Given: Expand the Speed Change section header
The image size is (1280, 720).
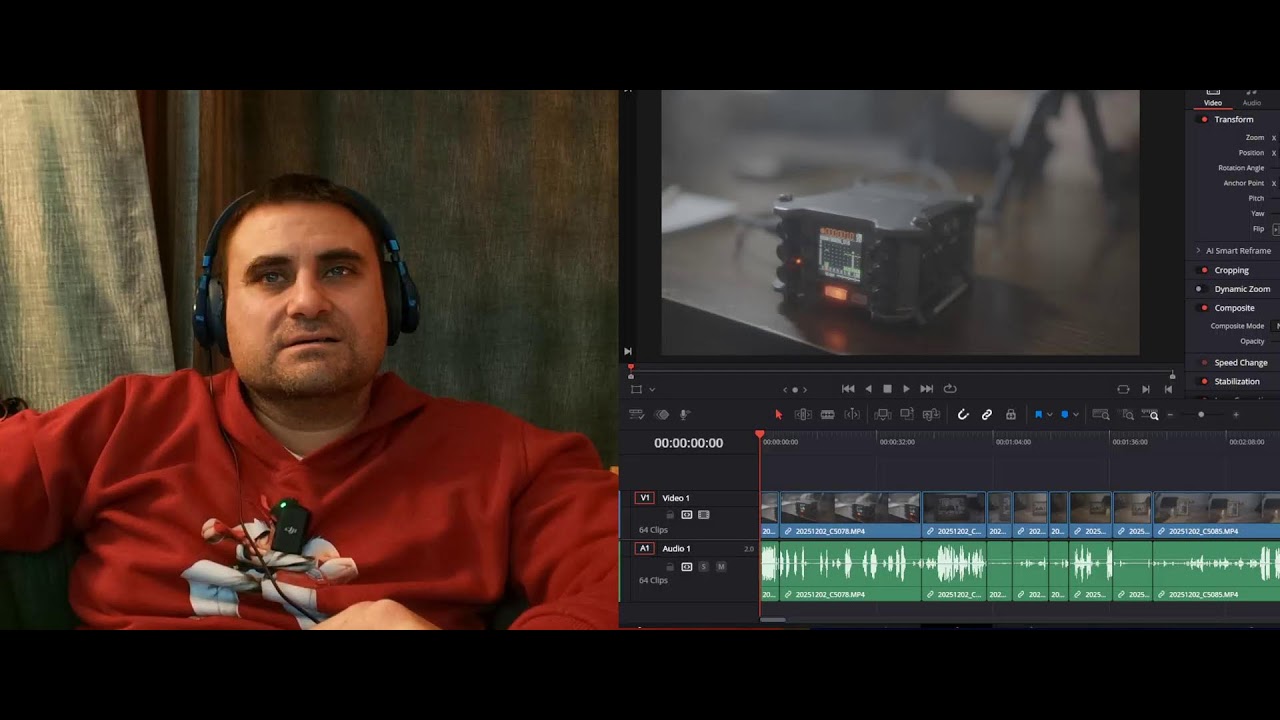Looking at the screenshot, I should [1241, 362].
